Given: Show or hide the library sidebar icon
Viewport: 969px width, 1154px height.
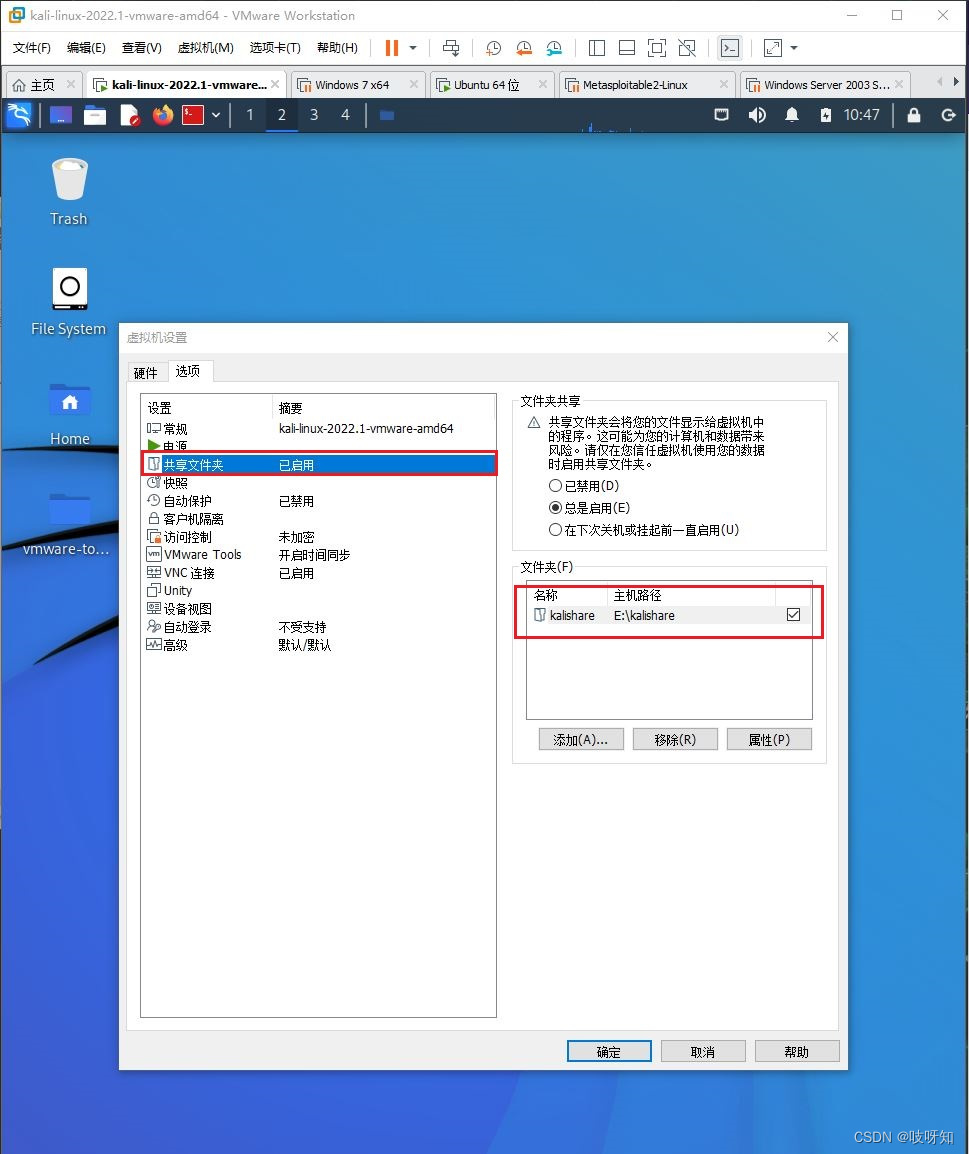Looking at the screenshot, I should point(597,48).
